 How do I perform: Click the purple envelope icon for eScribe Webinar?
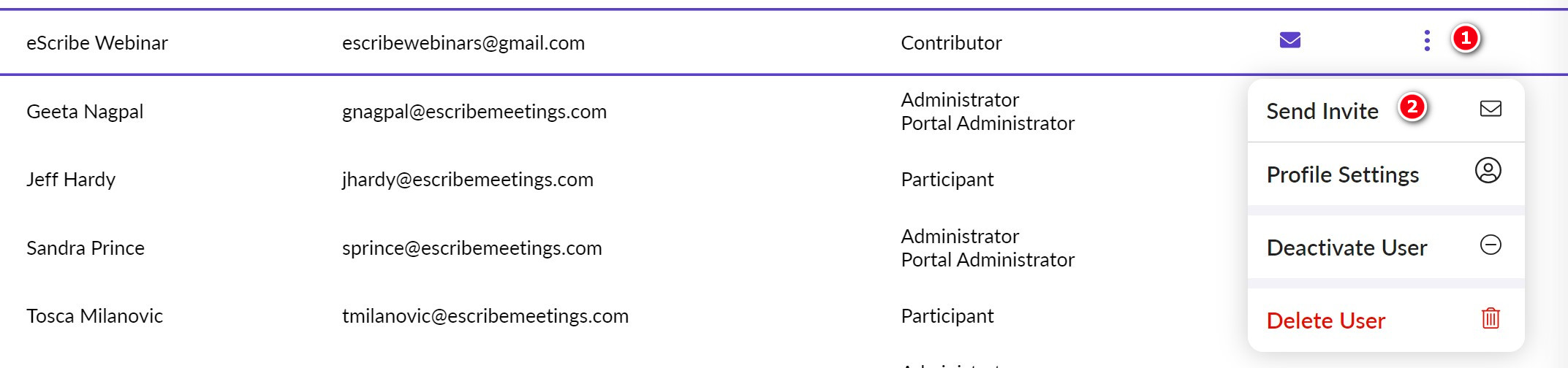[1289, 40]
